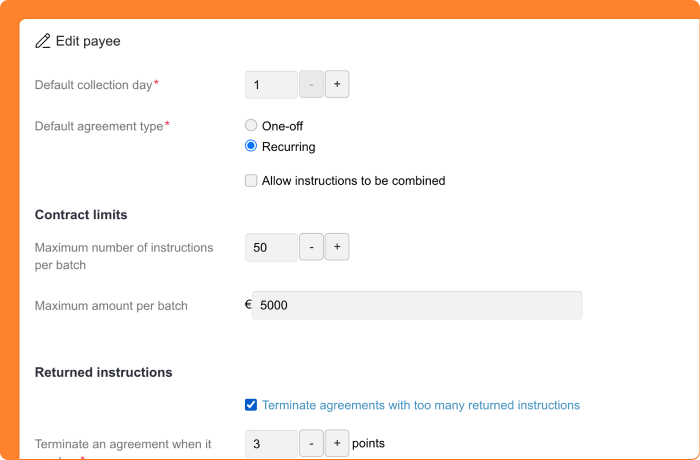This screenshot has height=460, width=700.
Task: Click the Recurring option label
Action: (288, 146)
